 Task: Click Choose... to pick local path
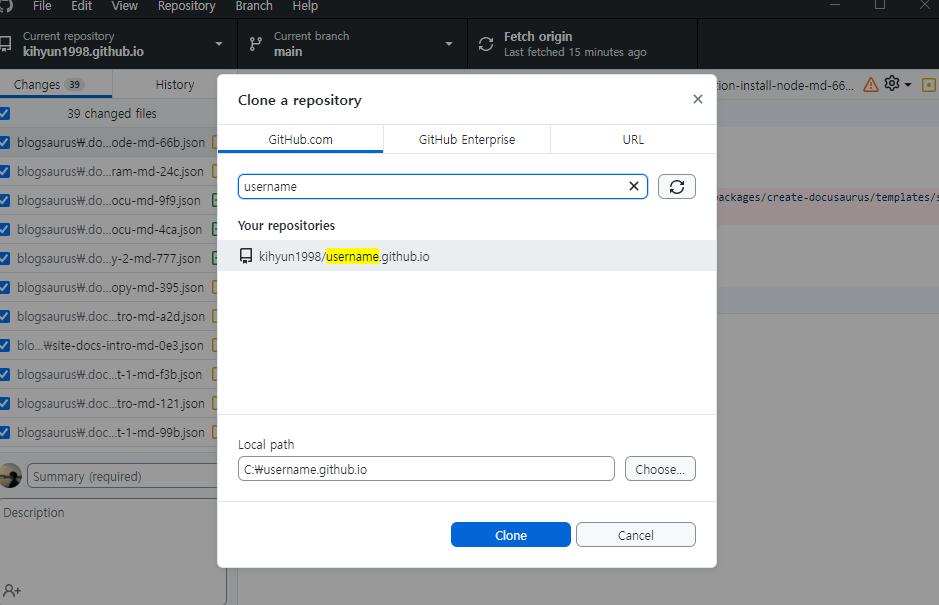click(x=660, y=469)
